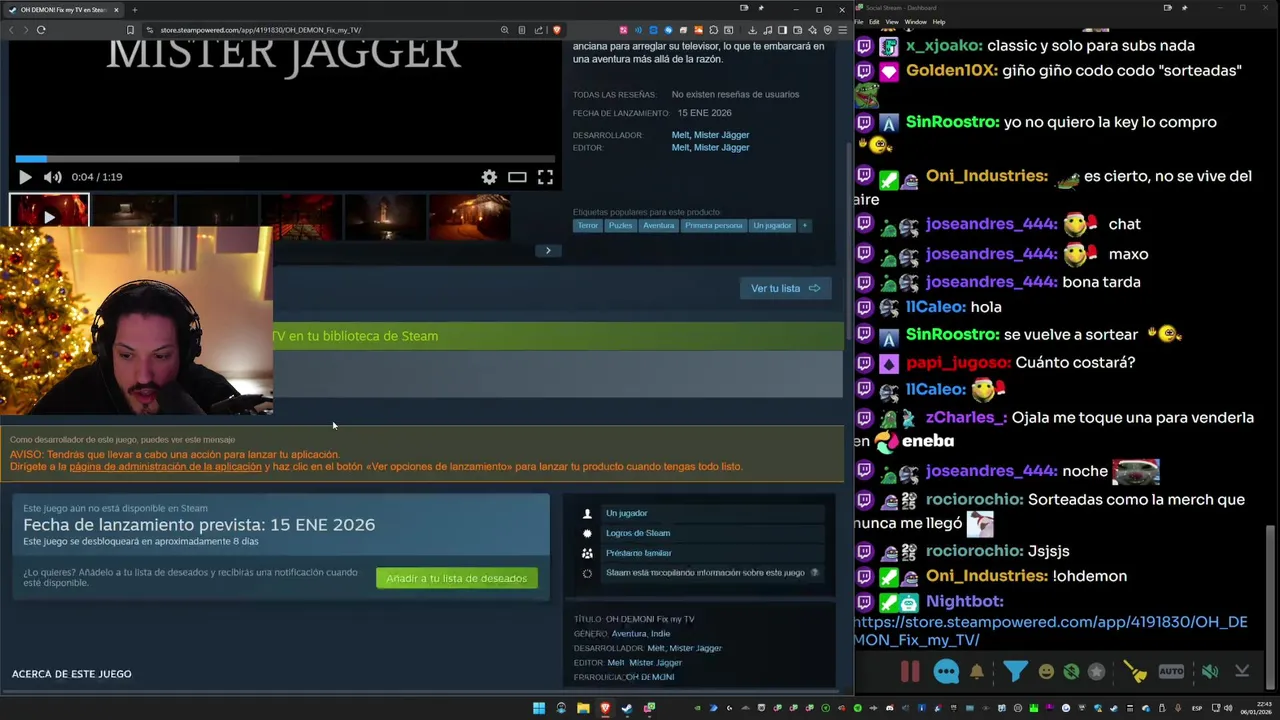Close the OH DEMON browser tab
This screenshot has height=720, width=1280.
pyautogui.click(x=116, y=10)
